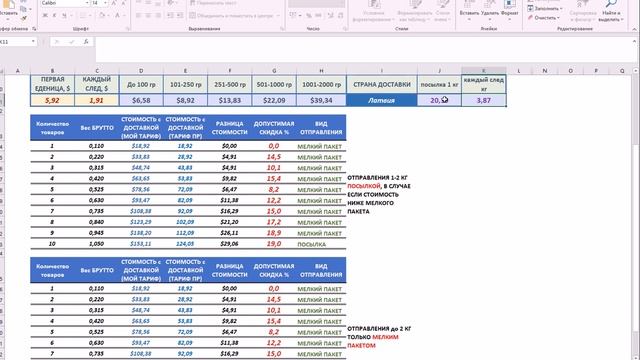This screenshot has width=640, height=360.
Task: Expand the formula bar with the right-side arrow
Action: [x=634, y=42]
